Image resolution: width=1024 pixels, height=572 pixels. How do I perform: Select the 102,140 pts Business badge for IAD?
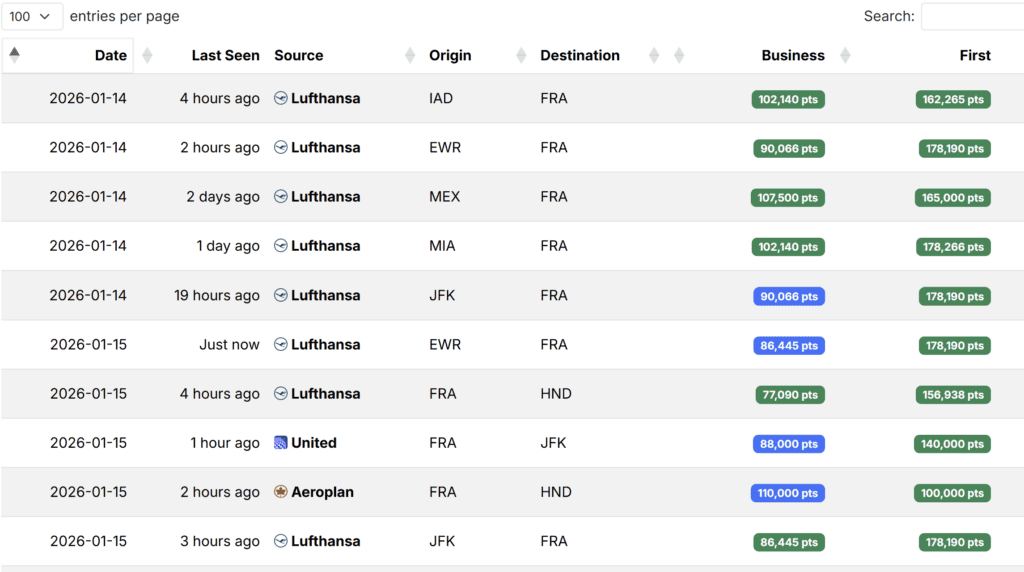click(788, 99)
